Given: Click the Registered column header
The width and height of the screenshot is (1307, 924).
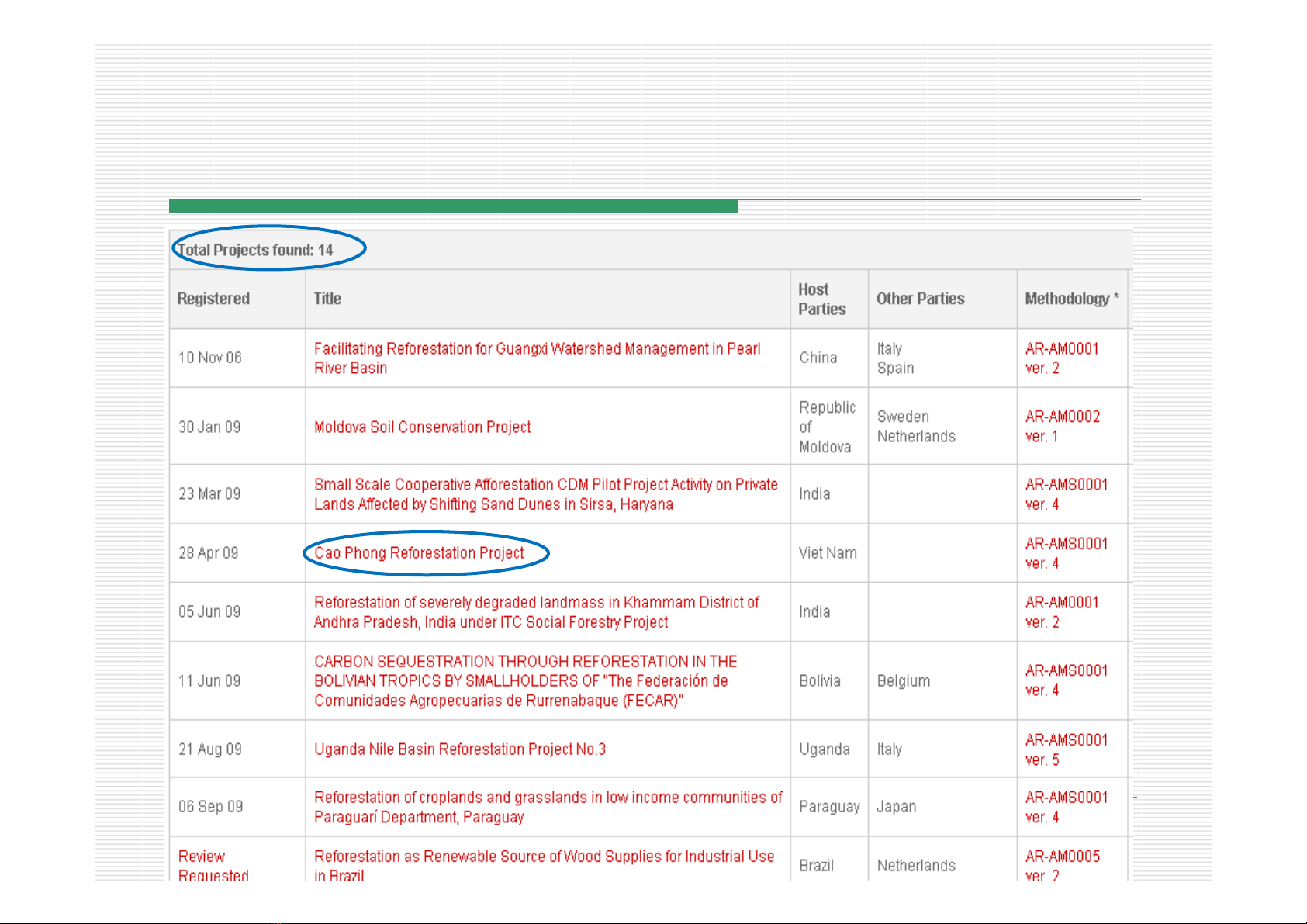Looking at the screenshot, I should coord(213,299).
